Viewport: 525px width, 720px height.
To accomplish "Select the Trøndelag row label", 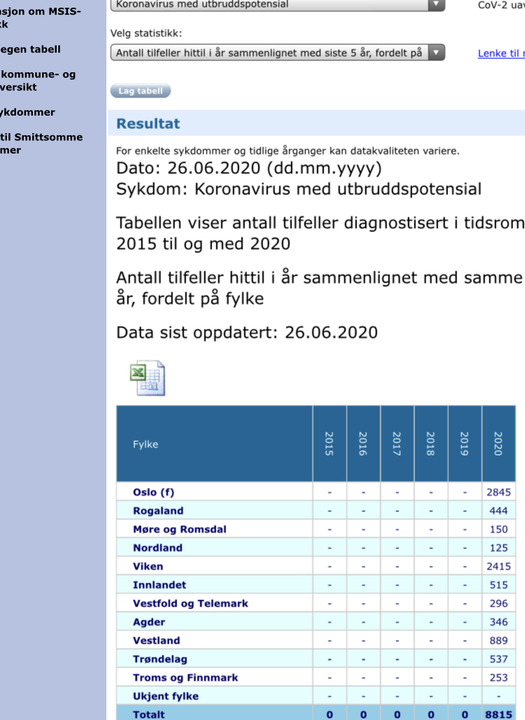I will pyautogui.click(x=160, y=659).
